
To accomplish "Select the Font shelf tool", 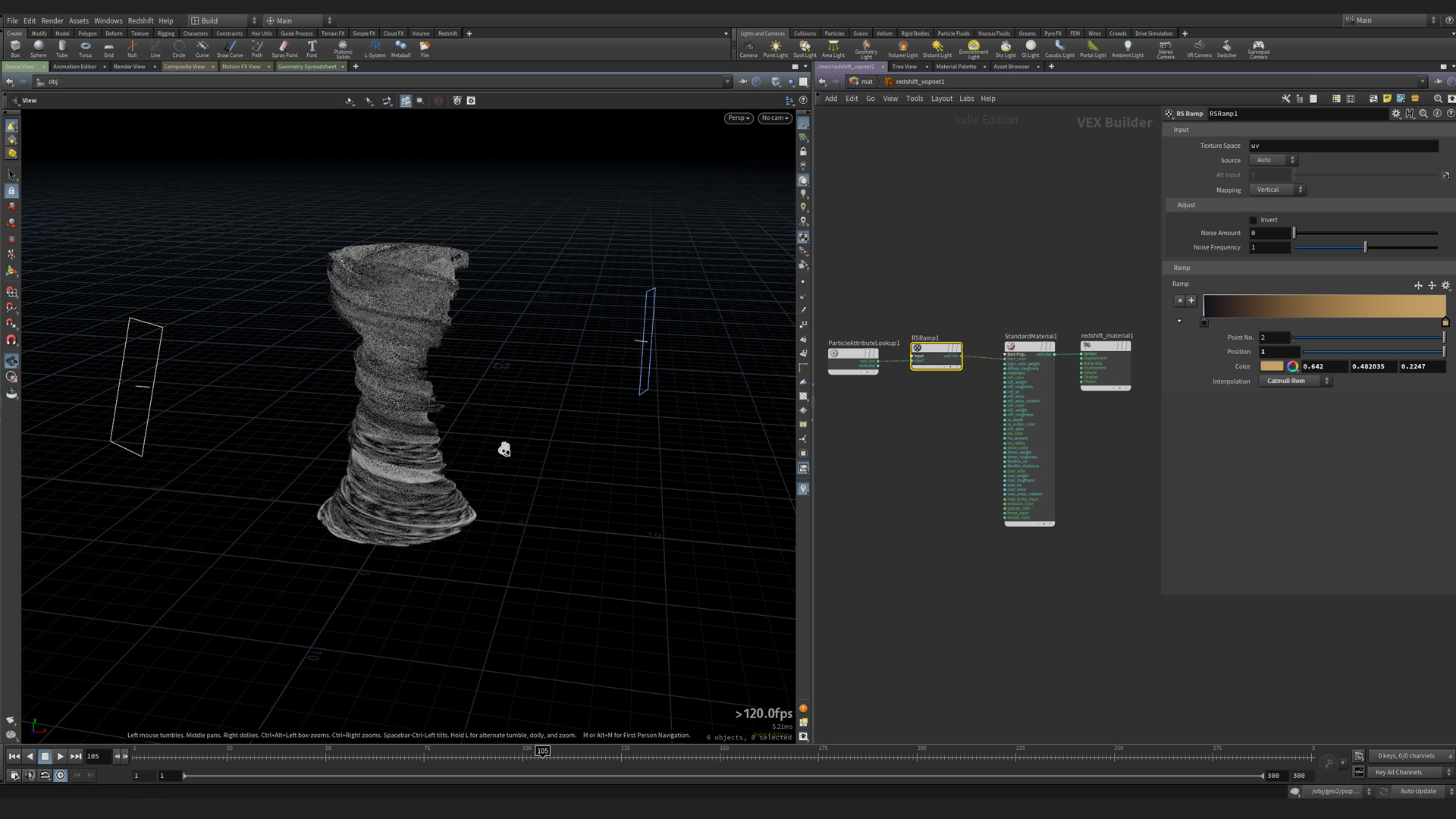I will click(312, 49).
